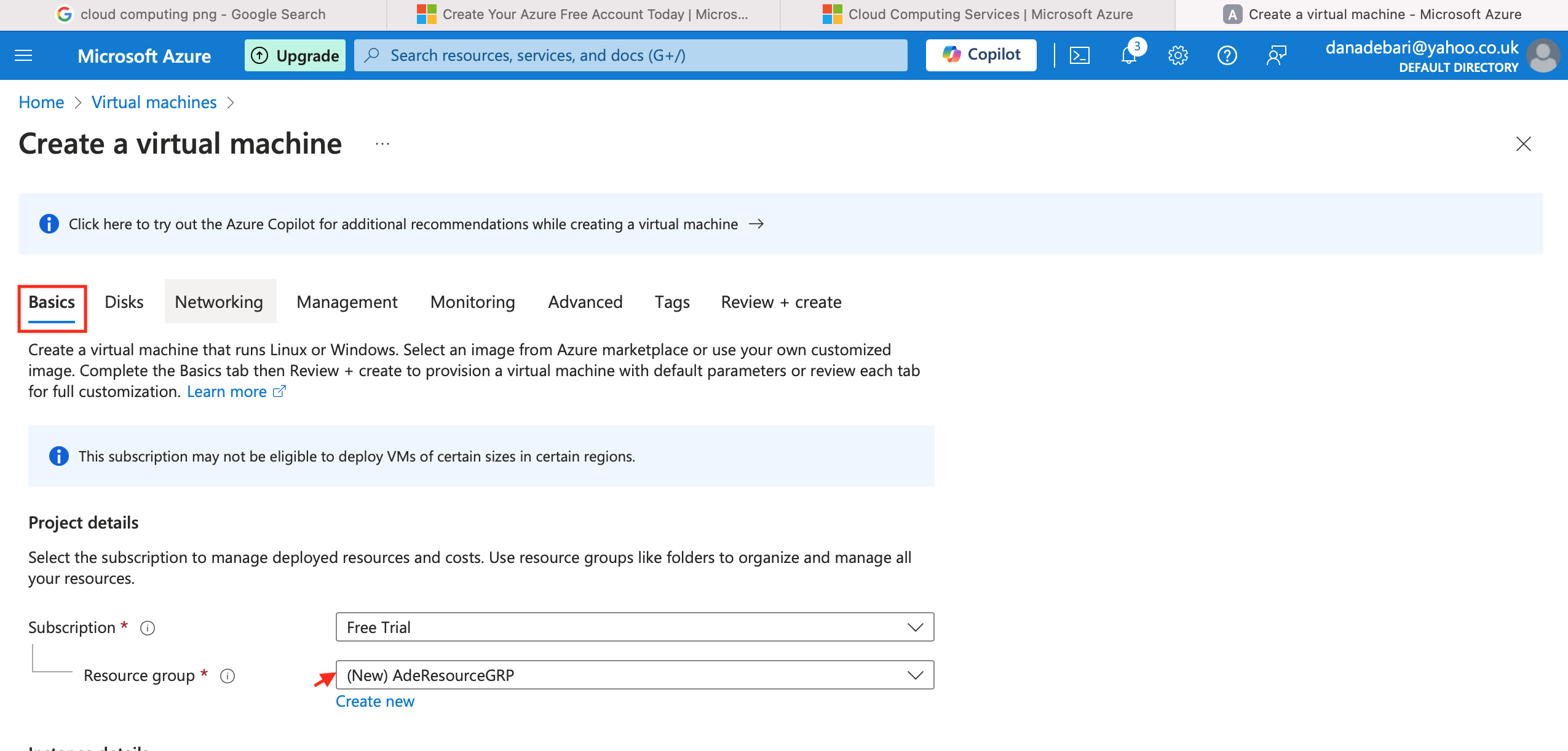Viewport: 1568px width, 751px height.
Task: Open the hamburger portal menu
Action: [x=23, y=56]
